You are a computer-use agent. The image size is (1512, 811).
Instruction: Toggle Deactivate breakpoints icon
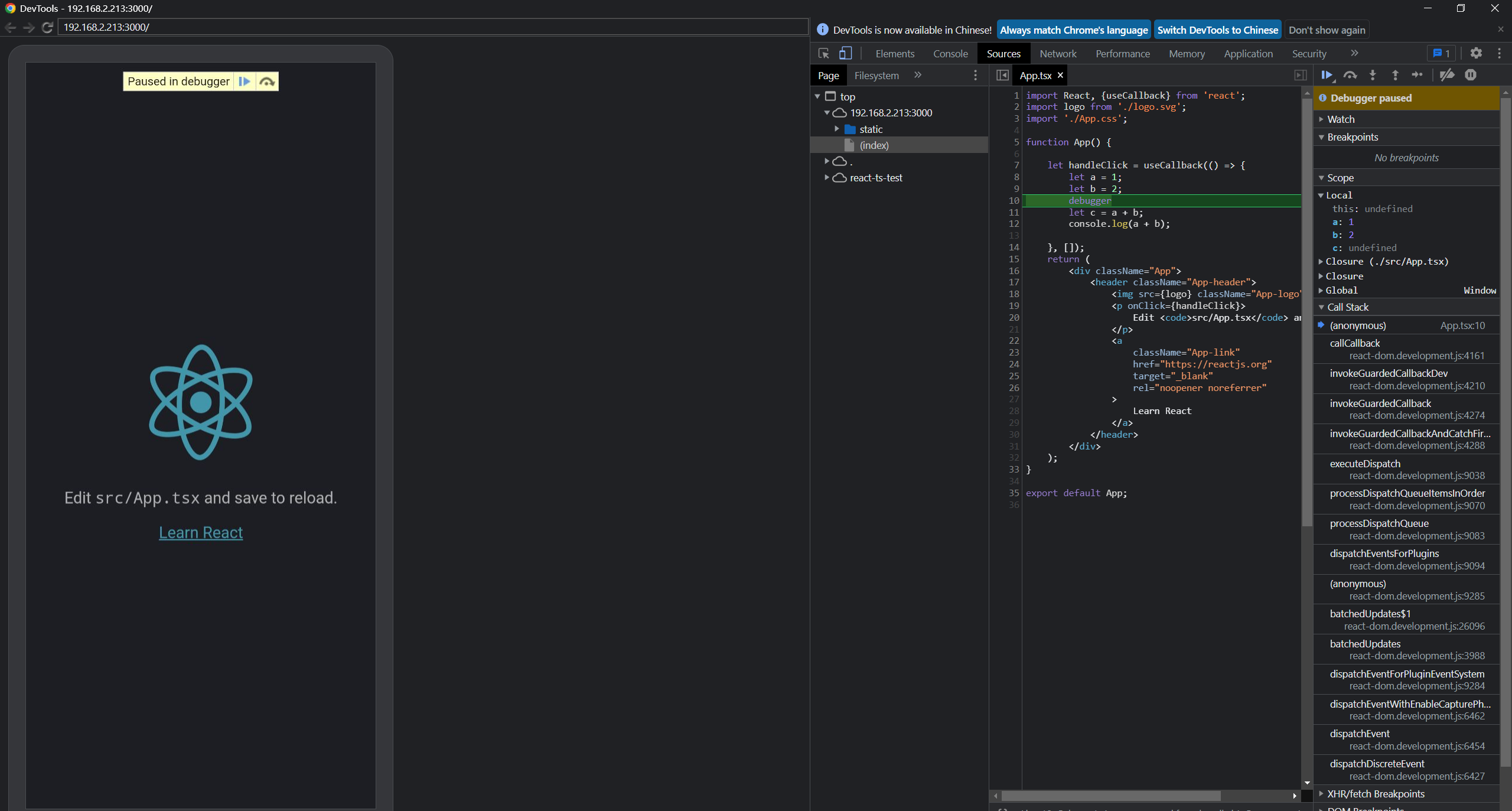(x=1447, y=75)
